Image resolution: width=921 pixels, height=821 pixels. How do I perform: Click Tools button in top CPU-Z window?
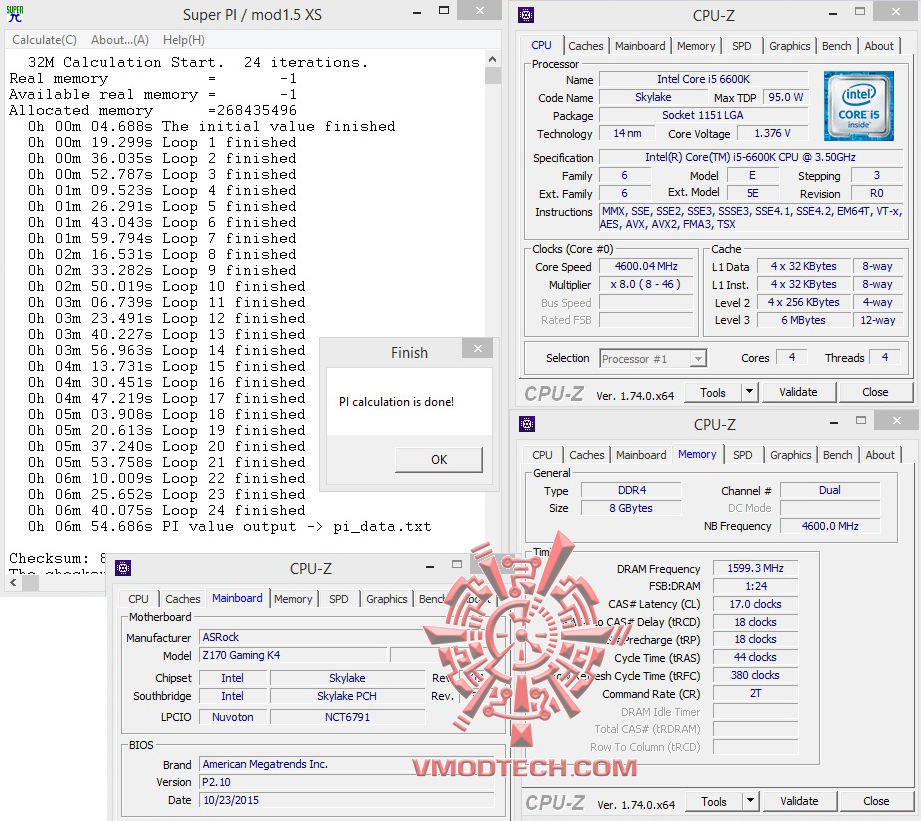click(712, 392)
